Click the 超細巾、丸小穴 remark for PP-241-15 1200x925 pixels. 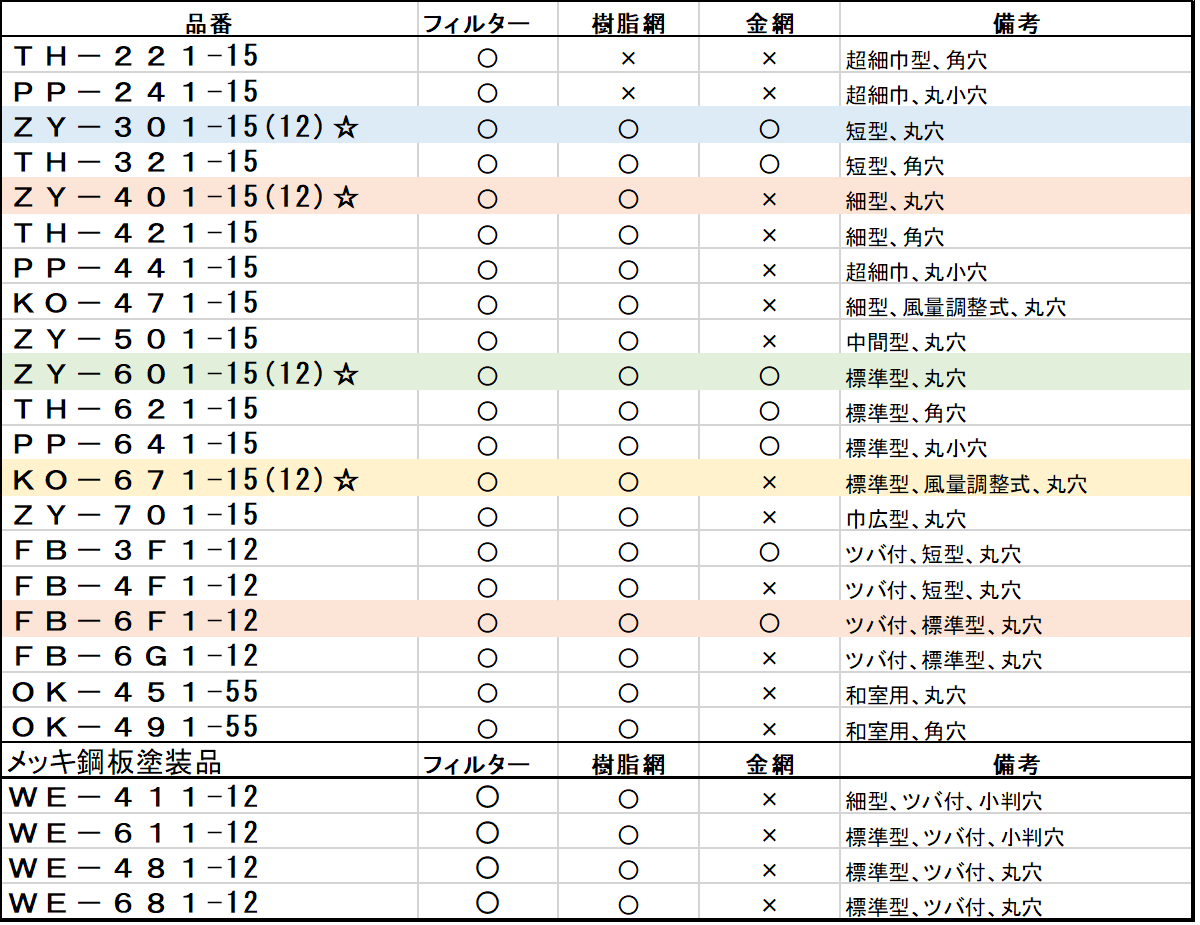click(x=916, y=96)
